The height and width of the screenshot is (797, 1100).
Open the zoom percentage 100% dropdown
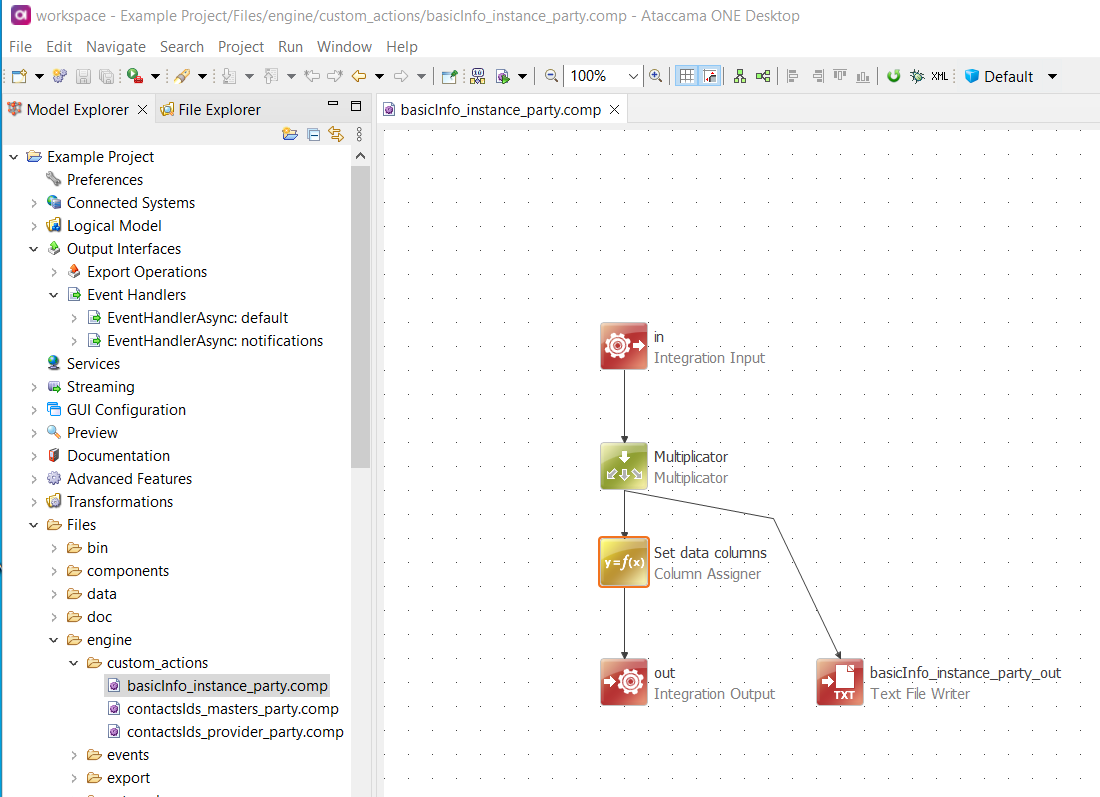pyautogui.click(x=633, y=76)
